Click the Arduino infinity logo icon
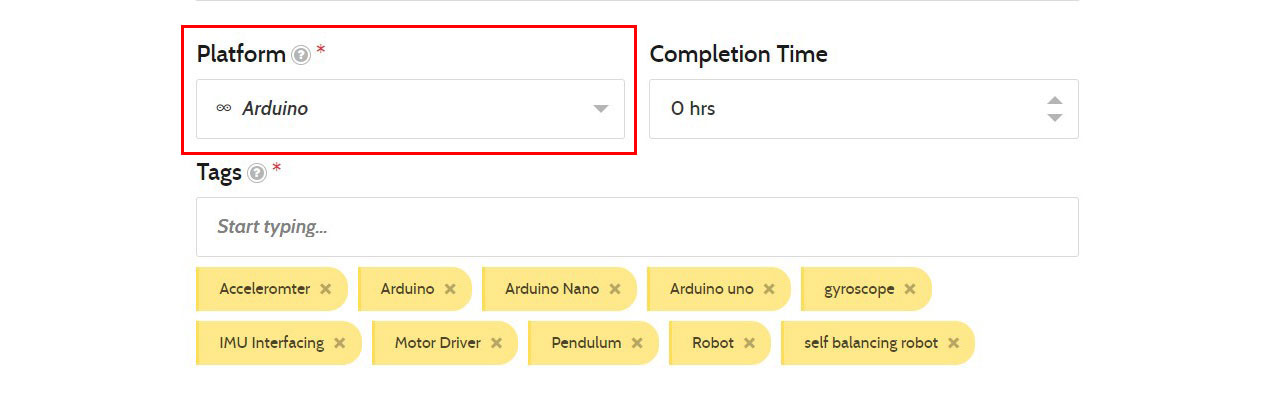 [x=224, y=108]
